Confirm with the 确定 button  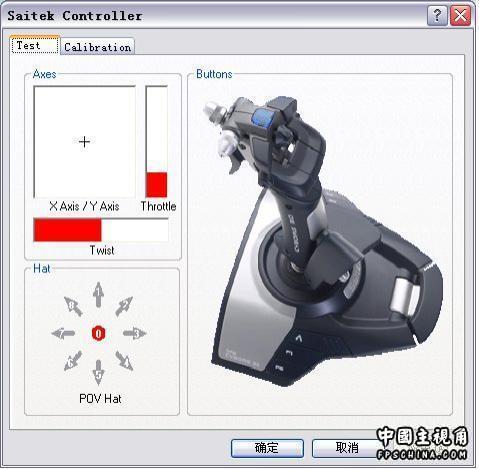coord(267,448)
